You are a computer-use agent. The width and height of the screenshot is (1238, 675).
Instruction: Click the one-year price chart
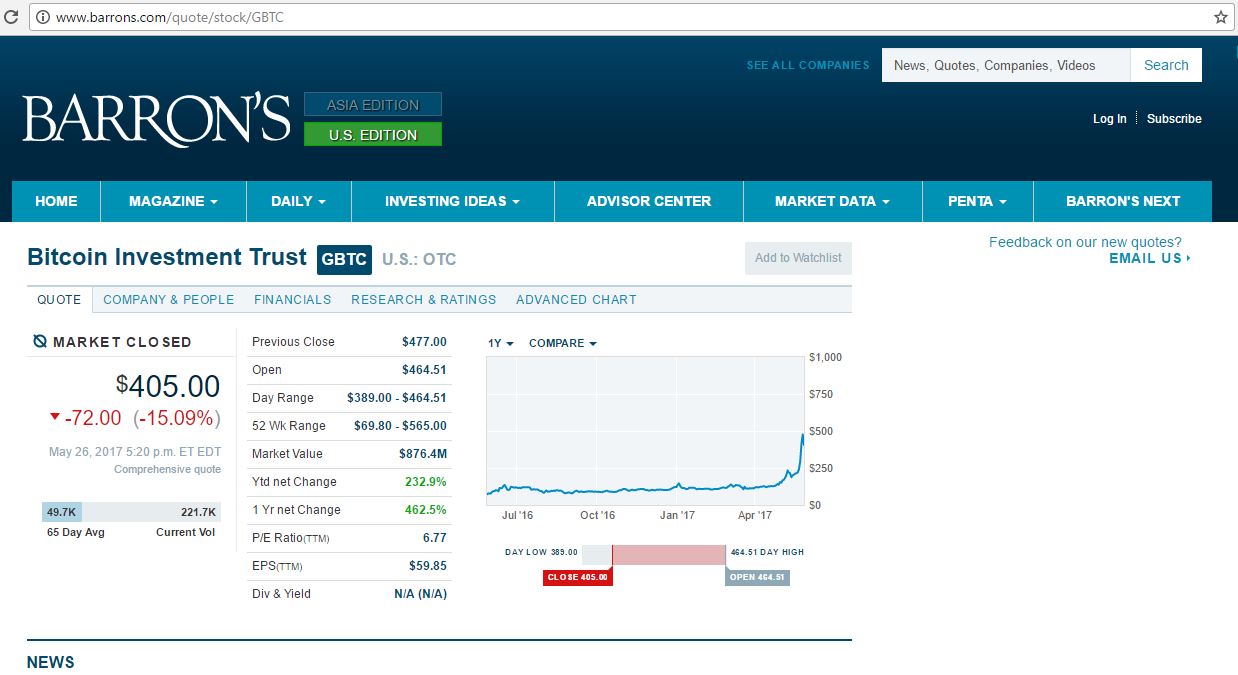[646, 431]
